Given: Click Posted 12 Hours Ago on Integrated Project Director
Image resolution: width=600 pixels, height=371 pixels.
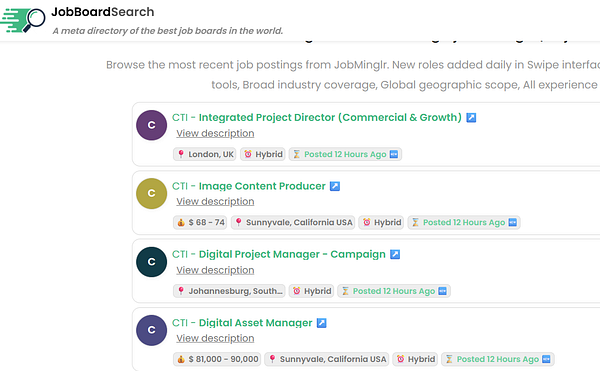Looking at the screenshot, I should click(345, 154).
